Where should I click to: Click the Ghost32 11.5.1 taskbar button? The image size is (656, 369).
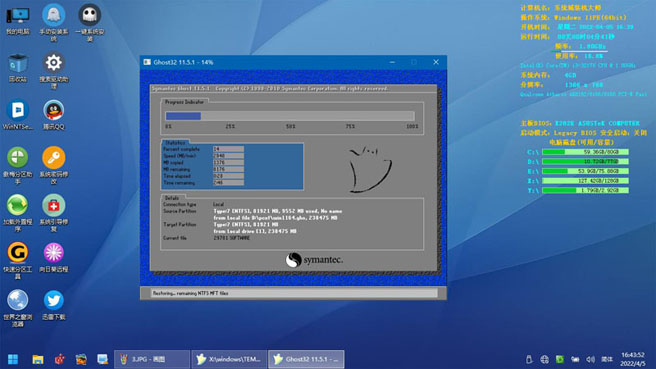pyautogui.click(x=306, y=359)
